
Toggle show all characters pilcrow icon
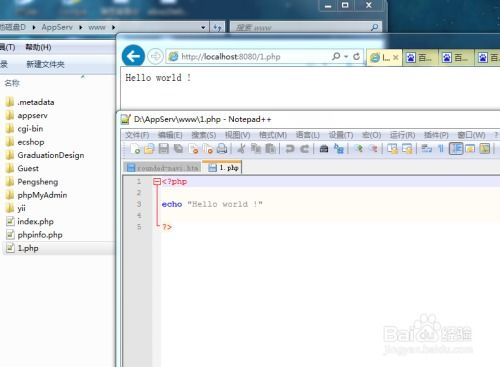[x=441, y=149]
